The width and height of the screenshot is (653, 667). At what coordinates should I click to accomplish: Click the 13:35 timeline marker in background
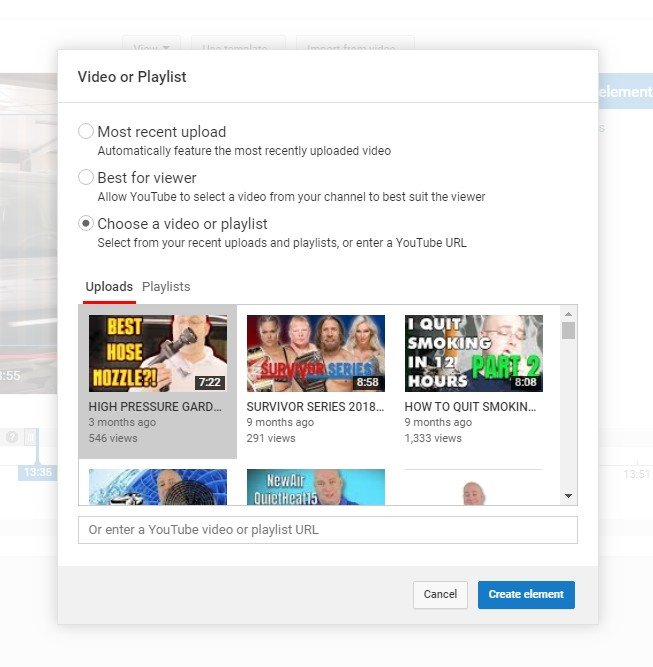(x=37, y=473)
